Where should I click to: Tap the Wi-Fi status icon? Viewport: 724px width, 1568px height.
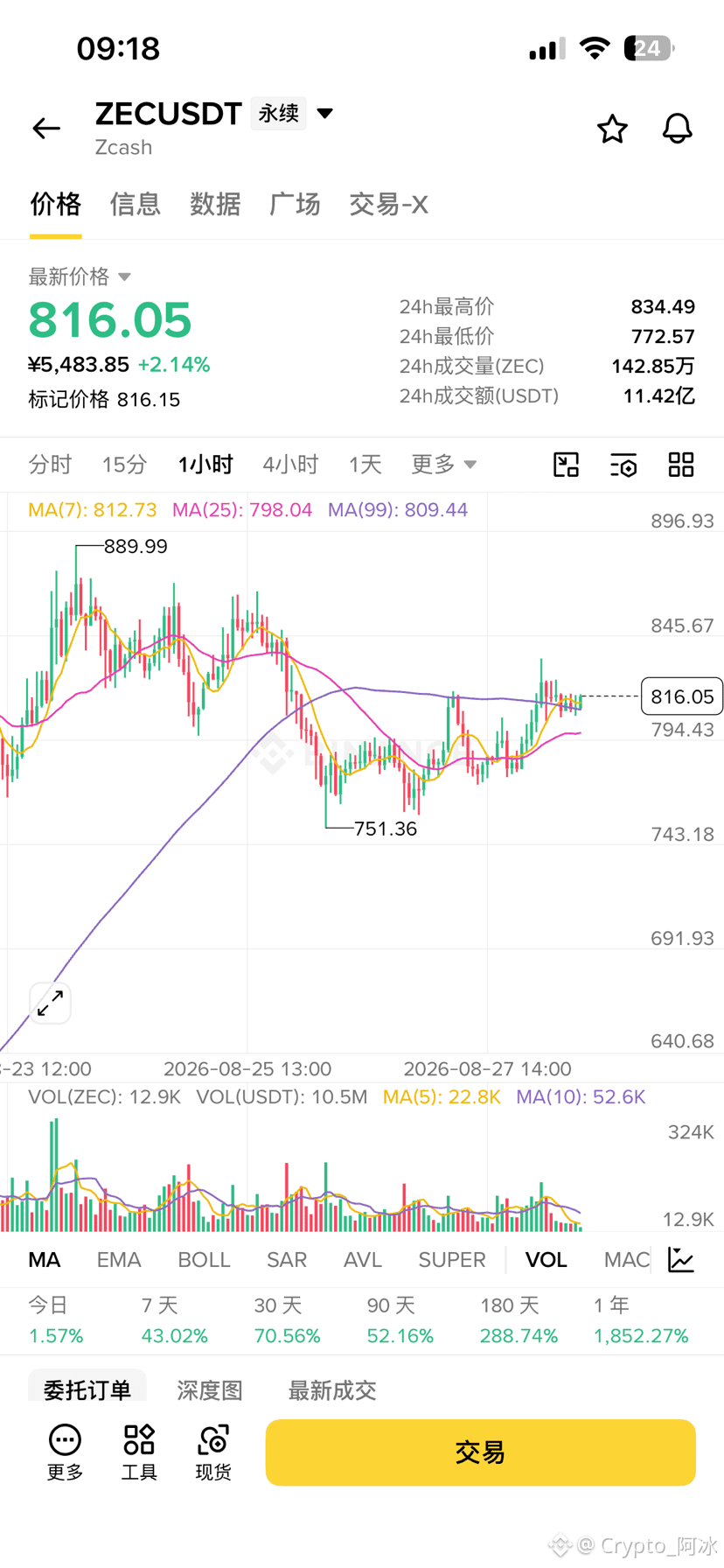(x=595, y=48)
